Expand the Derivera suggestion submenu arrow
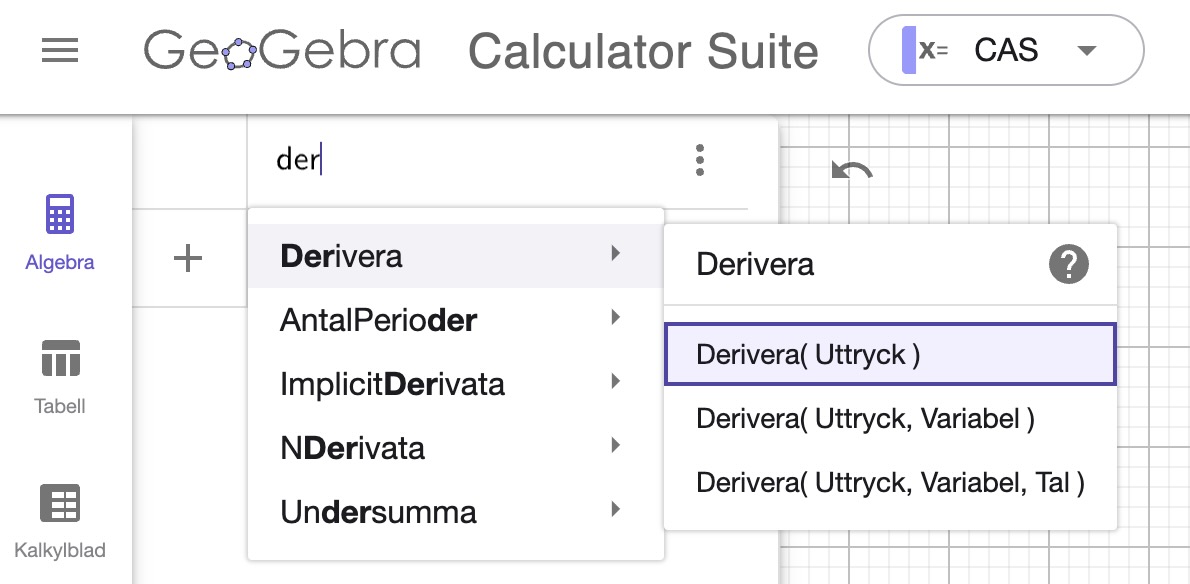 click(615, 256)
